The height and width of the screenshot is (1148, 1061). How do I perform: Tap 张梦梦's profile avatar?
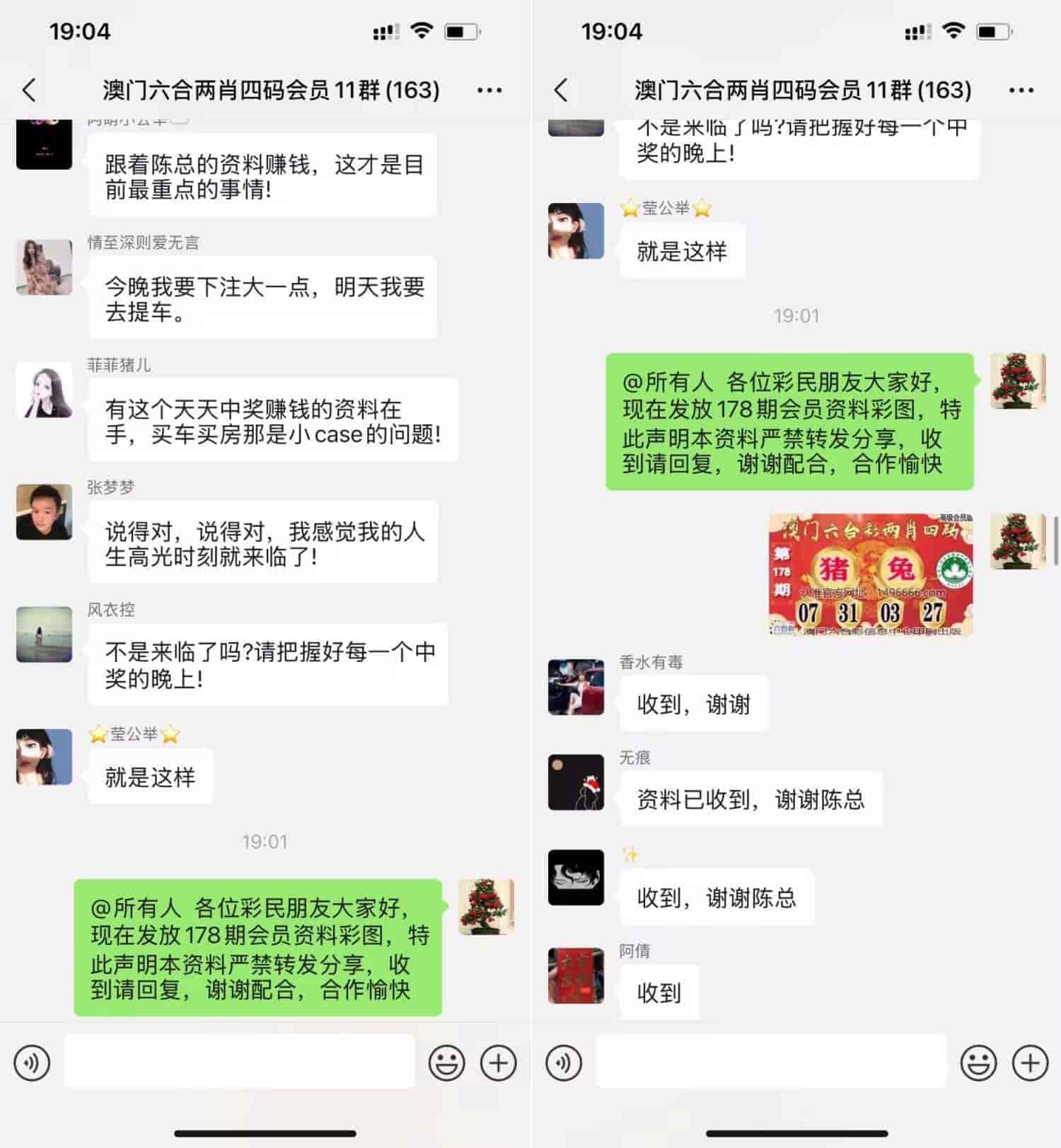(44, 512)
